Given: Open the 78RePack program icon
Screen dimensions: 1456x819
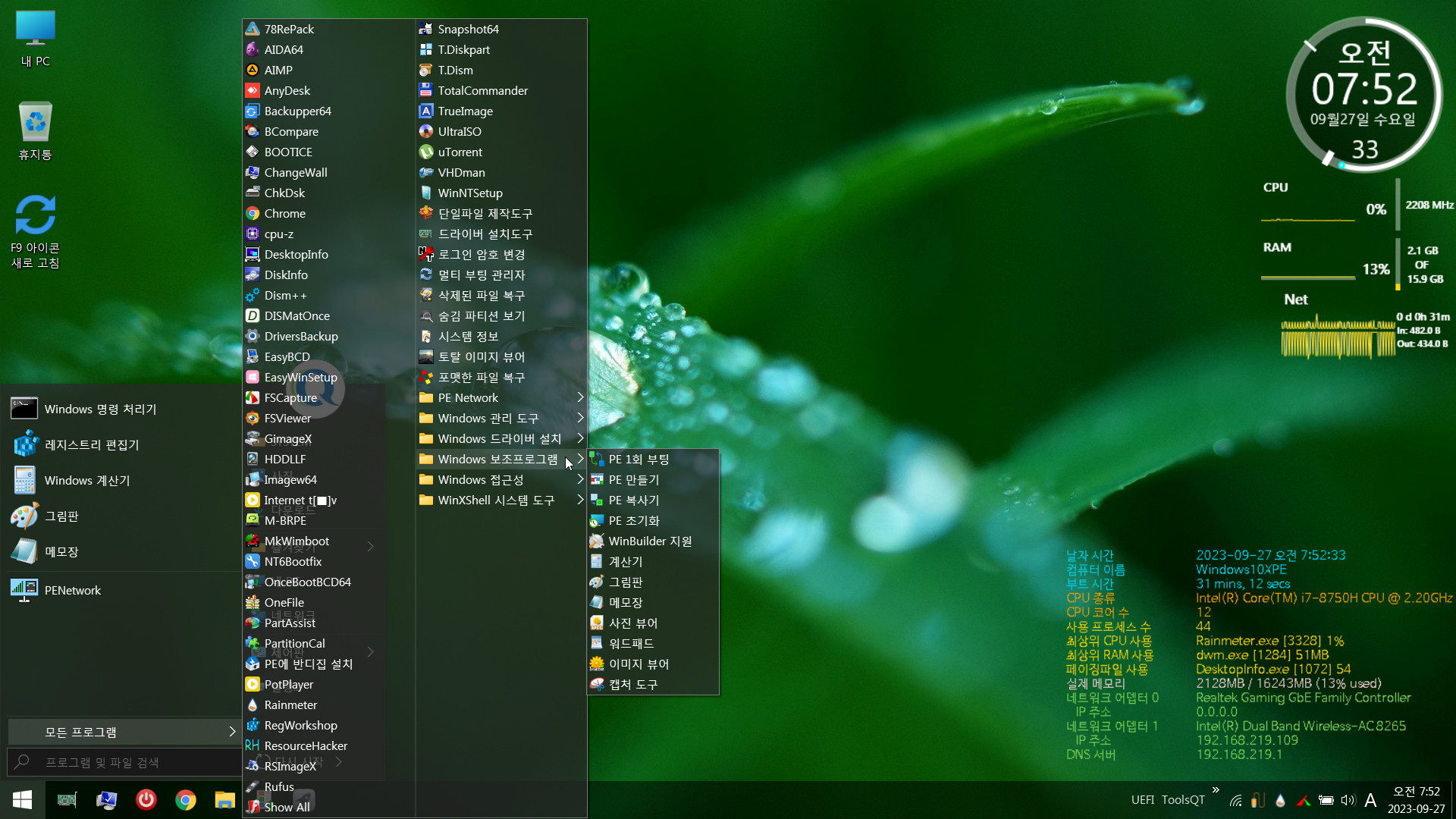Looking at the screenshot, I should click(253, 29).
